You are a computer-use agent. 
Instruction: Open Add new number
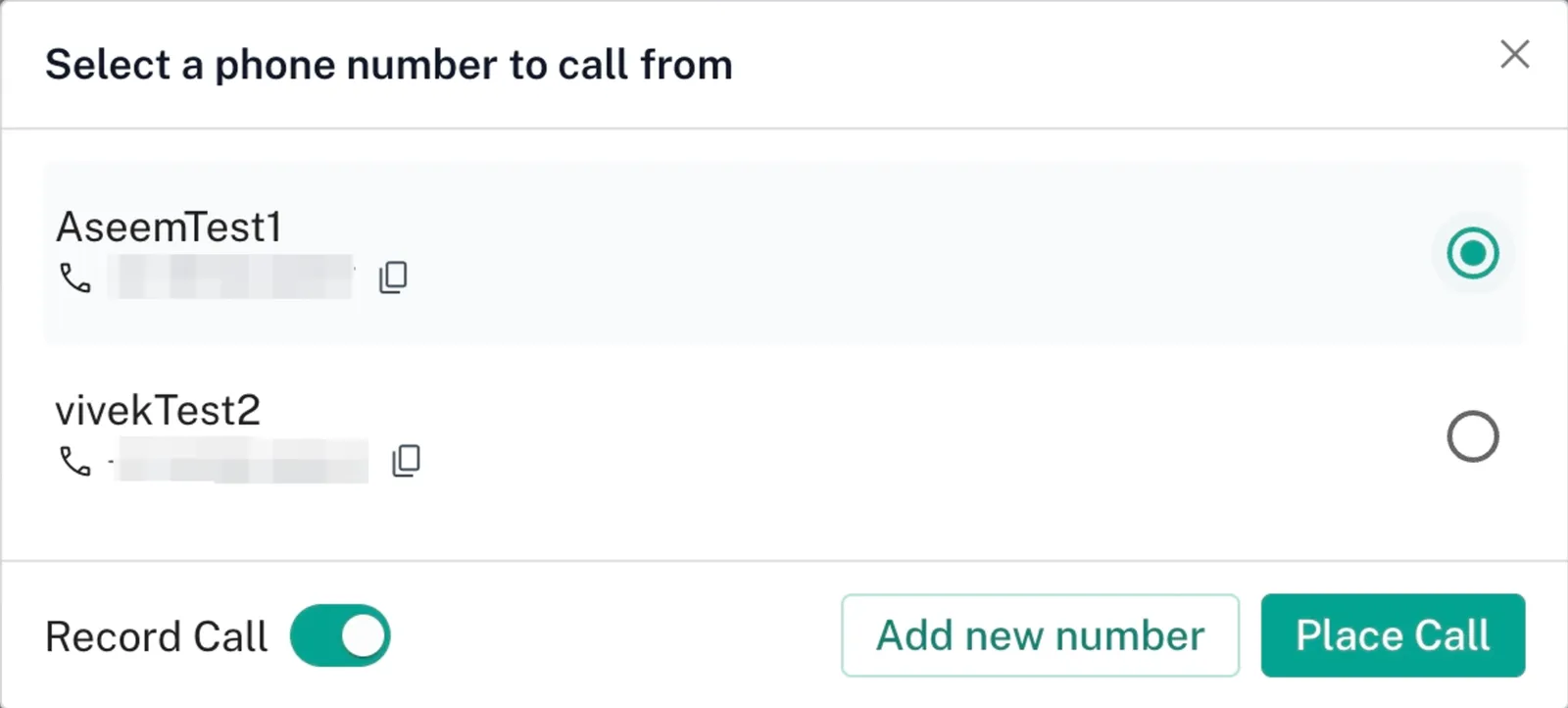coord(1040,635)
